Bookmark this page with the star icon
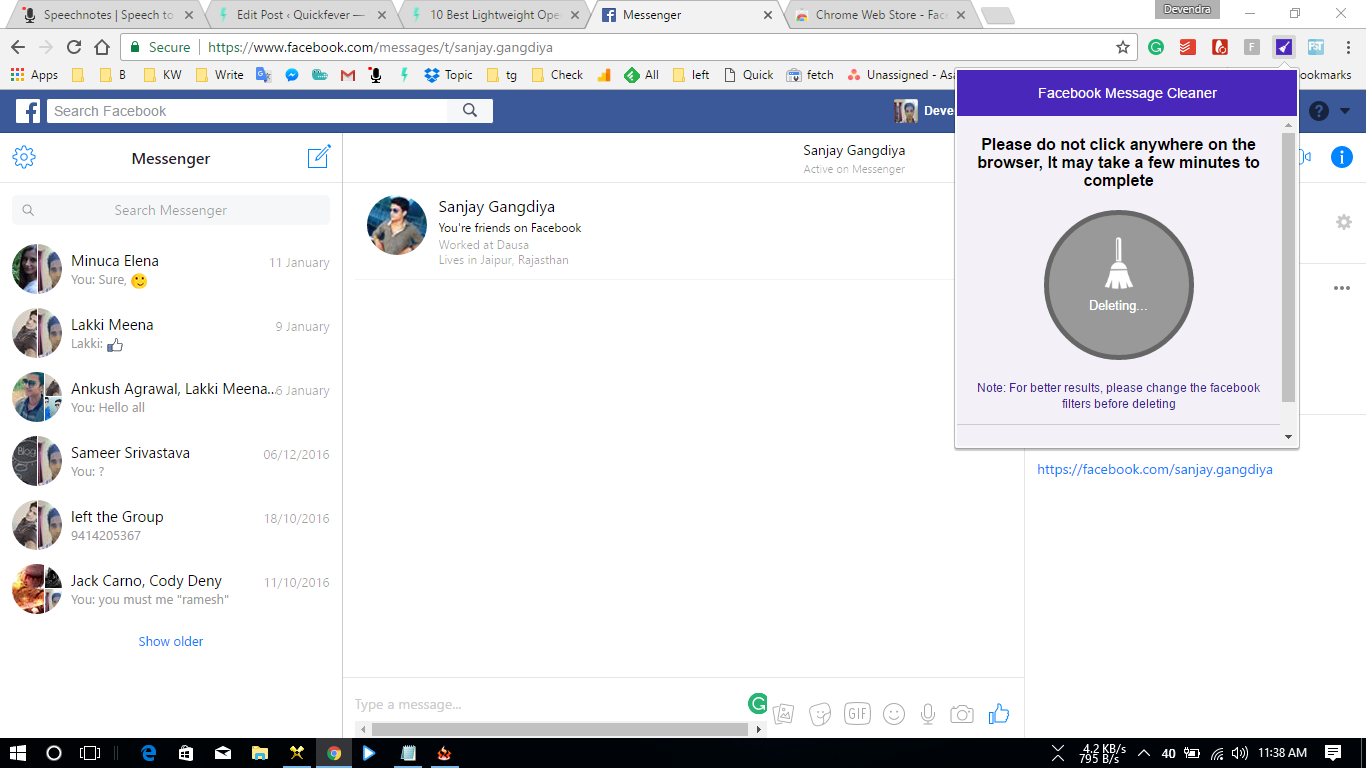This screenshot has height=768, width=1366. tap(1123, 47)
